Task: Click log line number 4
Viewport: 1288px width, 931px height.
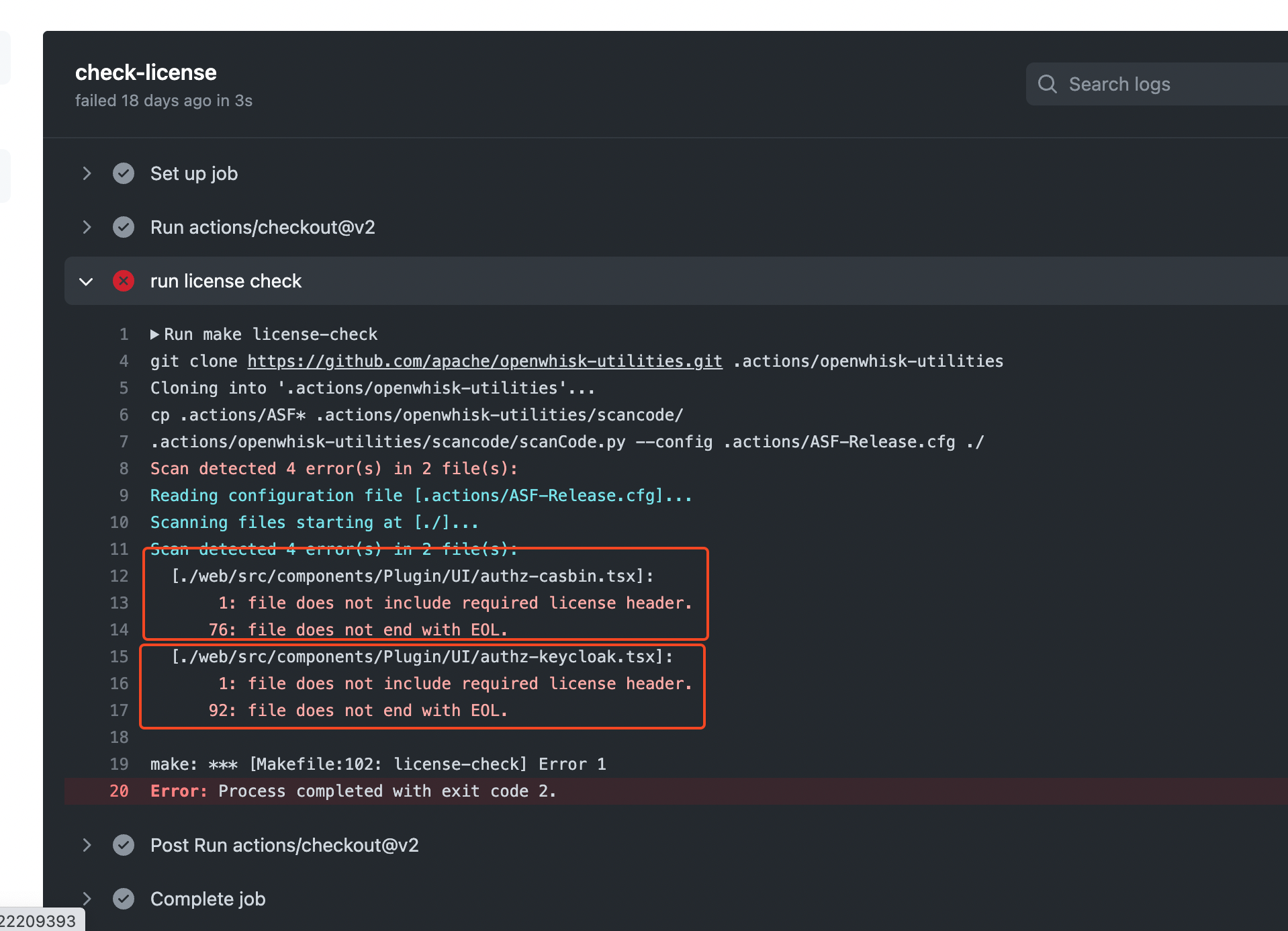Action: pos(124,361)
